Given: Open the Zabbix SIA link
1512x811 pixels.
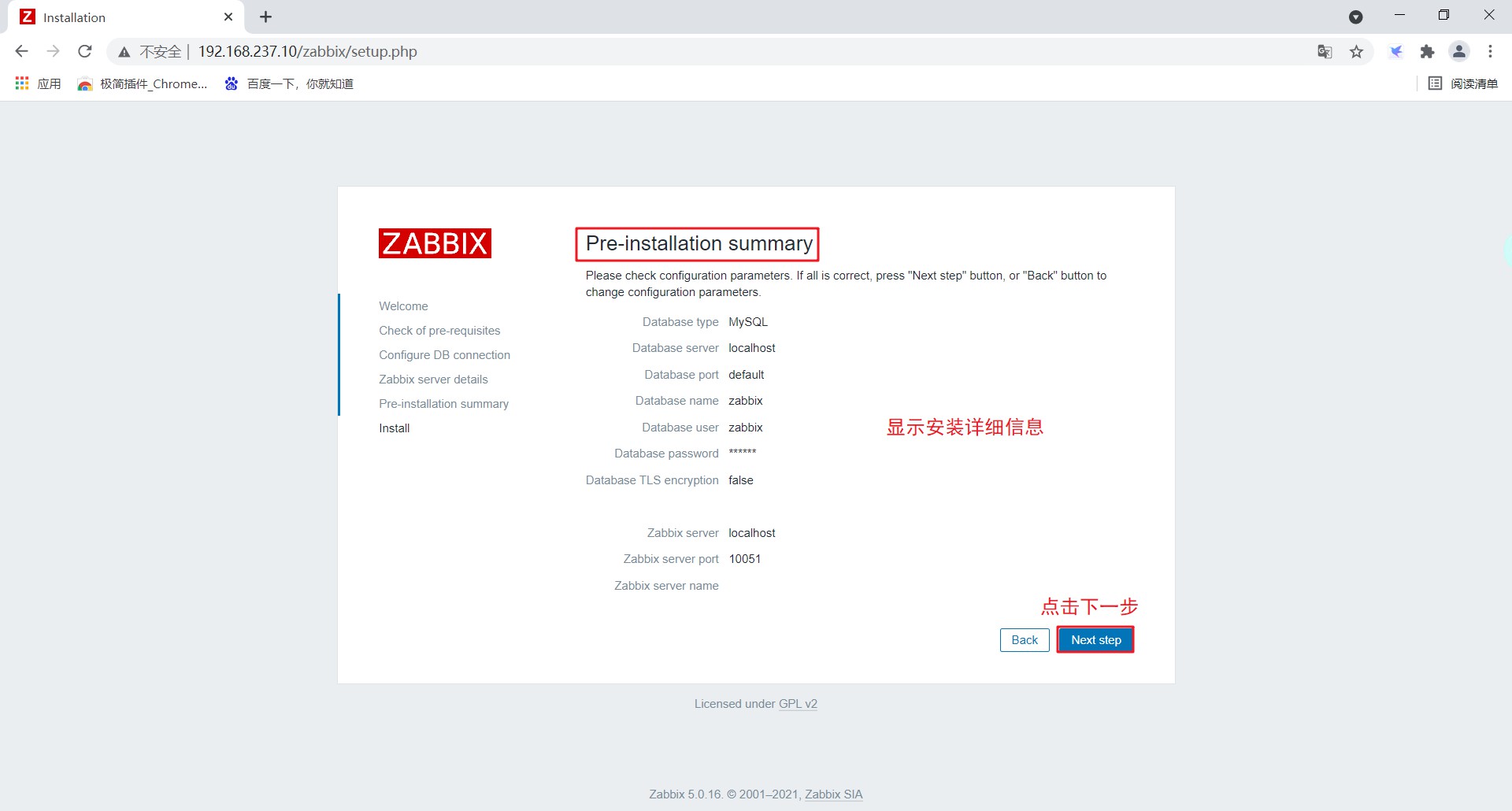Looking at the screenshot, I should click(833, 794).
